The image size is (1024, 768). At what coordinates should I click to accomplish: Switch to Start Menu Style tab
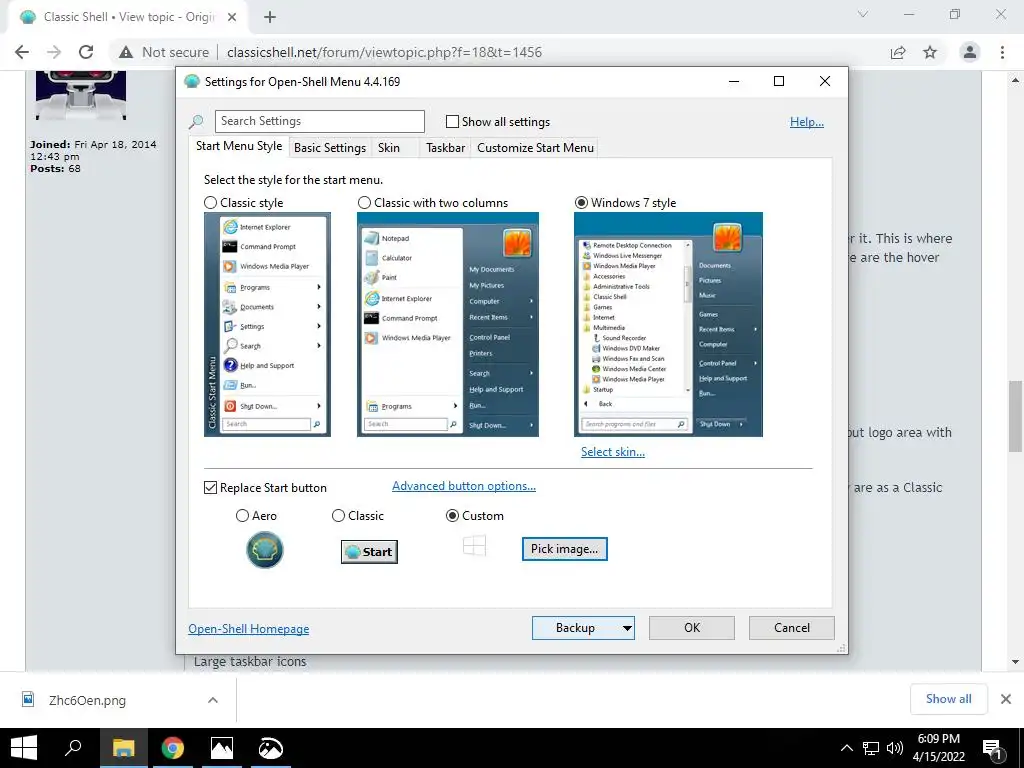[239, 146]
